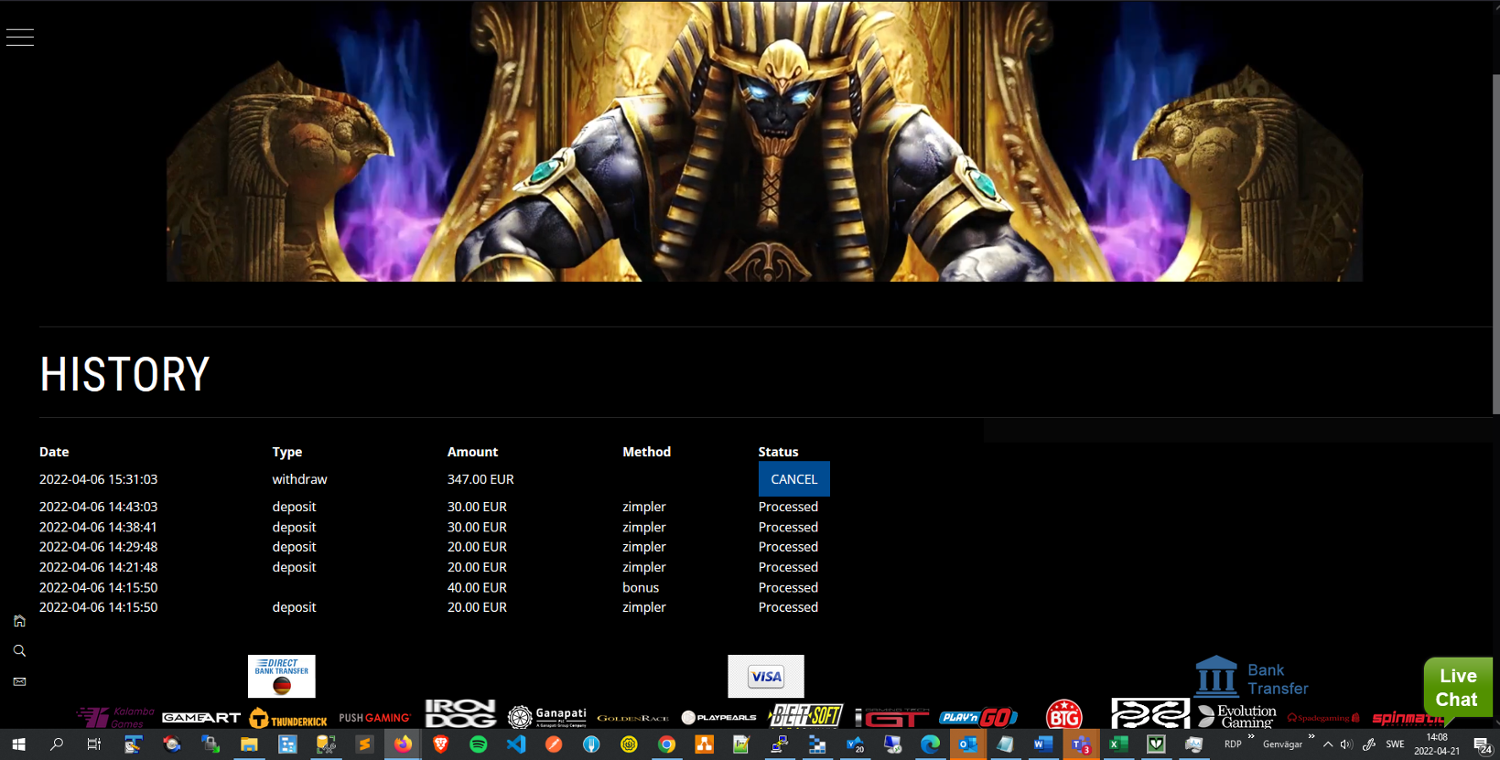Cancel the 347.00 EUR withdrawal
This screenshot has height=760, width=1500.
click(794, 479)
